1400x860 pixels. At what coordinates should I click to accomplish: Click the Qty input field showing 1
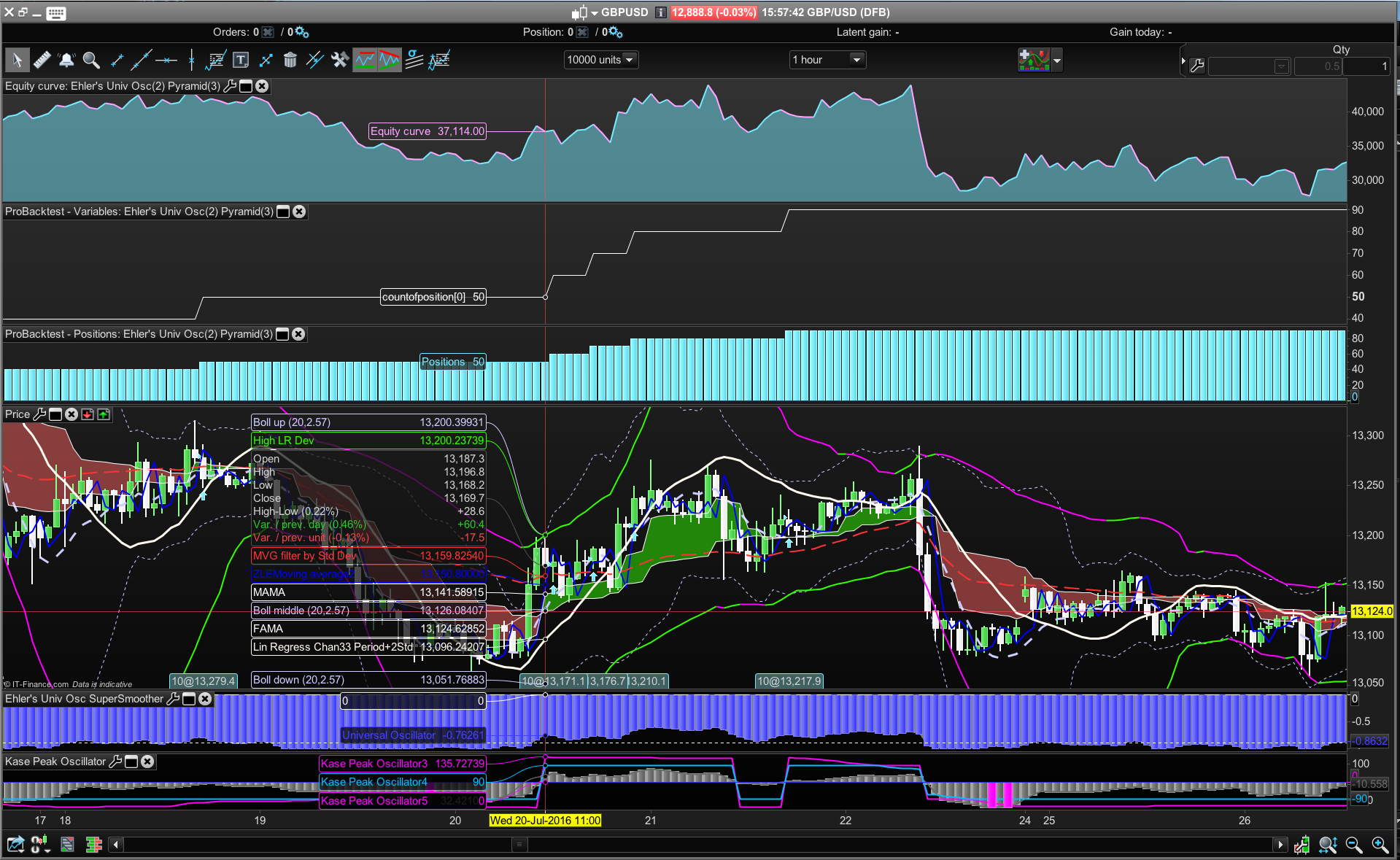pyautogui.click(x=1366, y=66)
